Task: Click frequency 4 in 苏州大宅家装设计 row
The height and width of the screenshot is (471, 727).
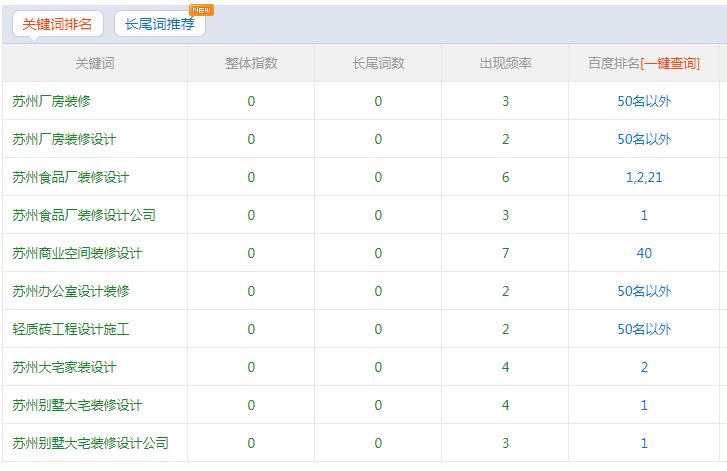Action: [x=505, y=367]
